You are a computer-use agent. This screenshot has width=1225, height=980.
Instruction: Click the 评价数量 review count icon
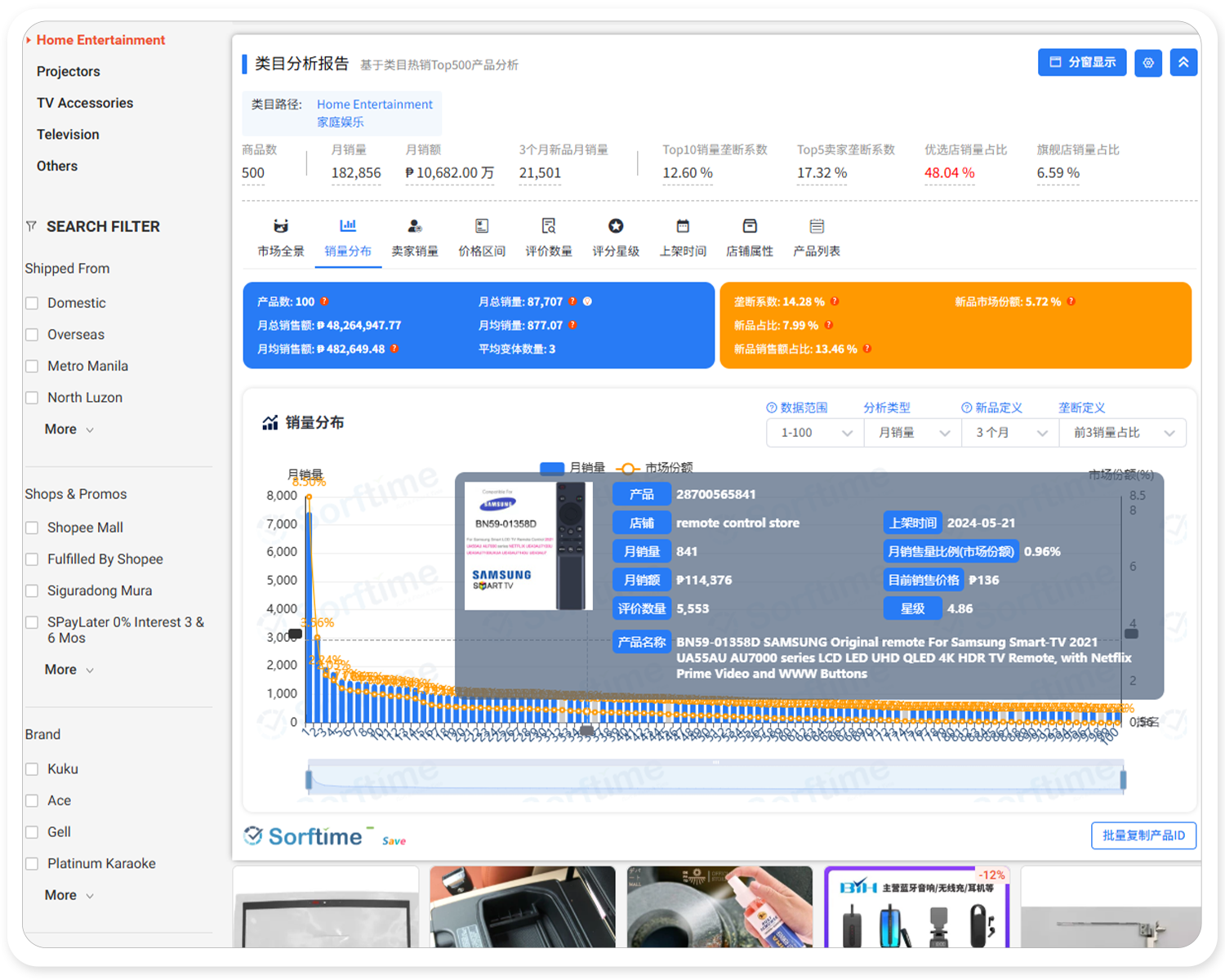coord(549,235)
